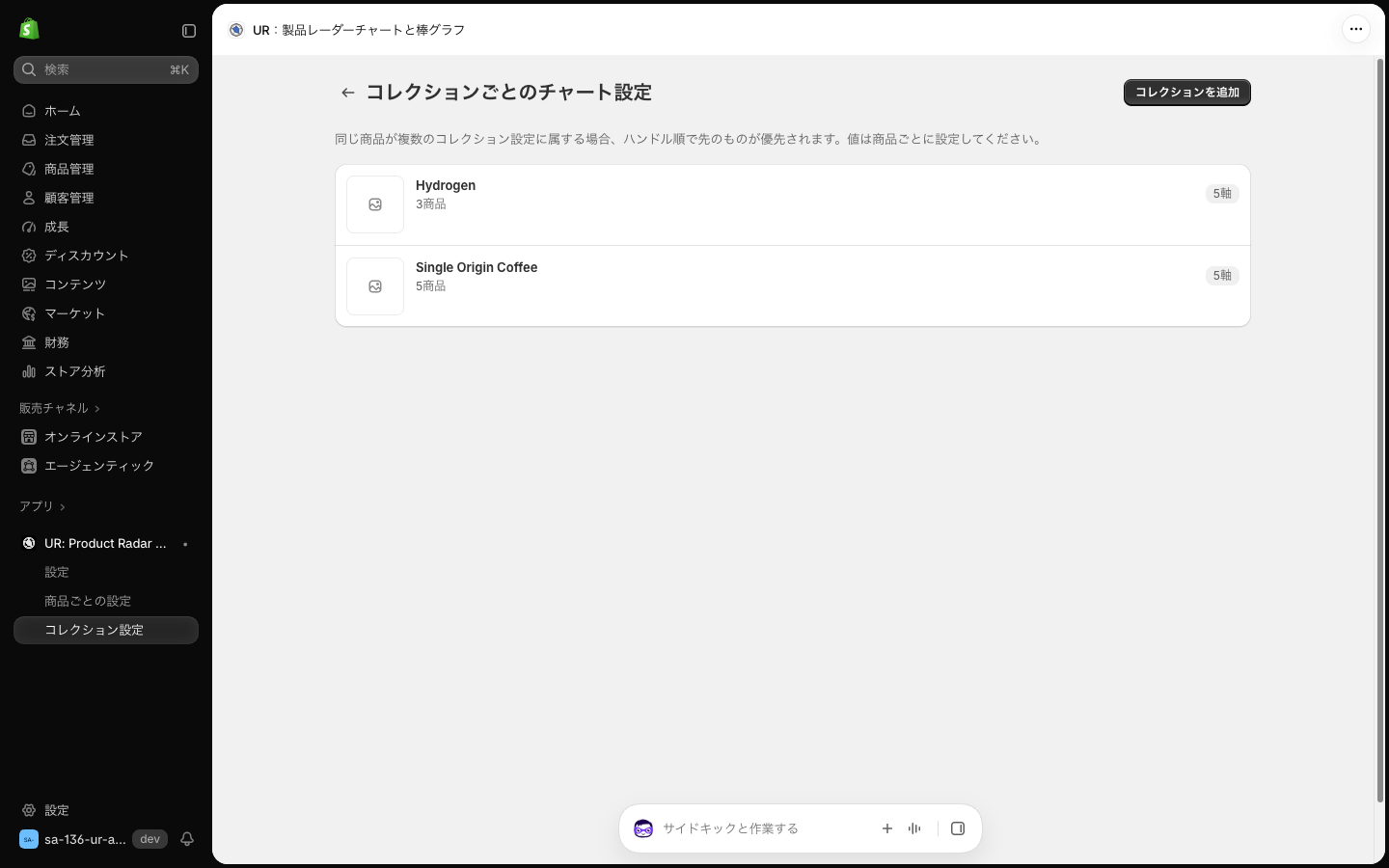Viewport: 1389px width, 868px height.
Task: Open マーケット markets globe icon
Action: point(29,313)
